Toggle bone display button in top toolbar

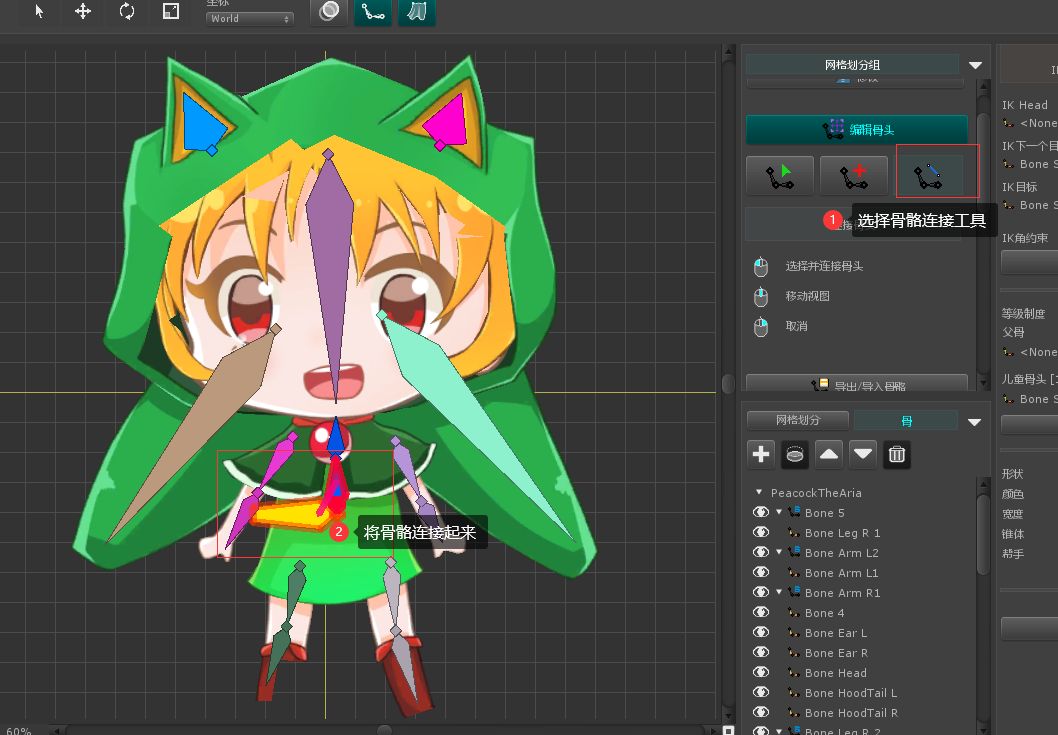pos(372,11)
